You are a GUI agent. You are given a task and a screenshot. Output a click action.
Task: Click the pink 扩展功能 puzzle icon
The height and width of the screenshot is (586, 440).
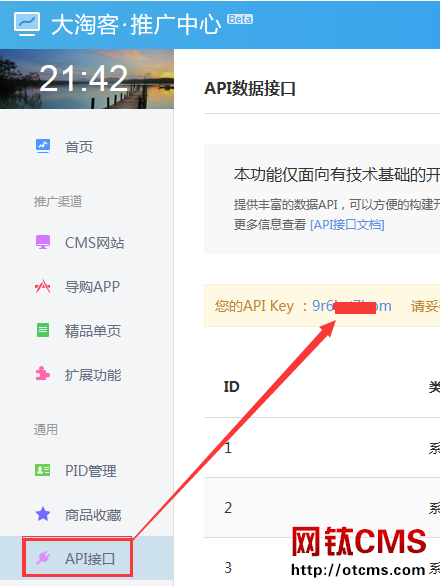[43, 374]
